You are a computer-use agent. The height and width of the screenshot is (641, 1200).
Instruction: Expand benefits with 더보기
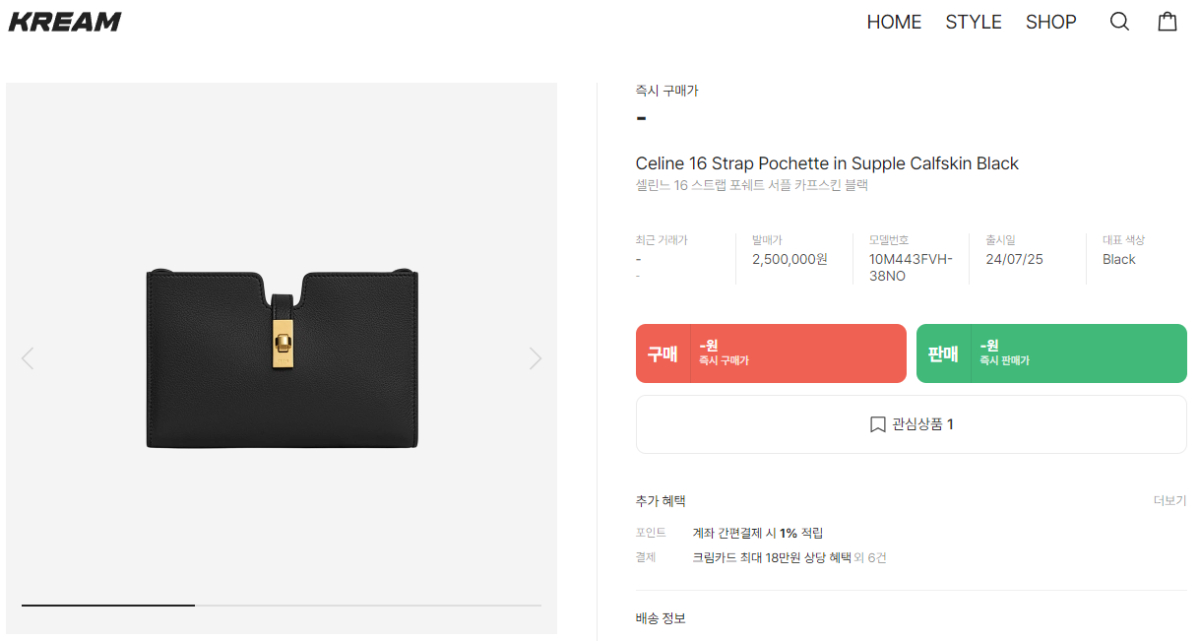click(x=1169, y=501)
